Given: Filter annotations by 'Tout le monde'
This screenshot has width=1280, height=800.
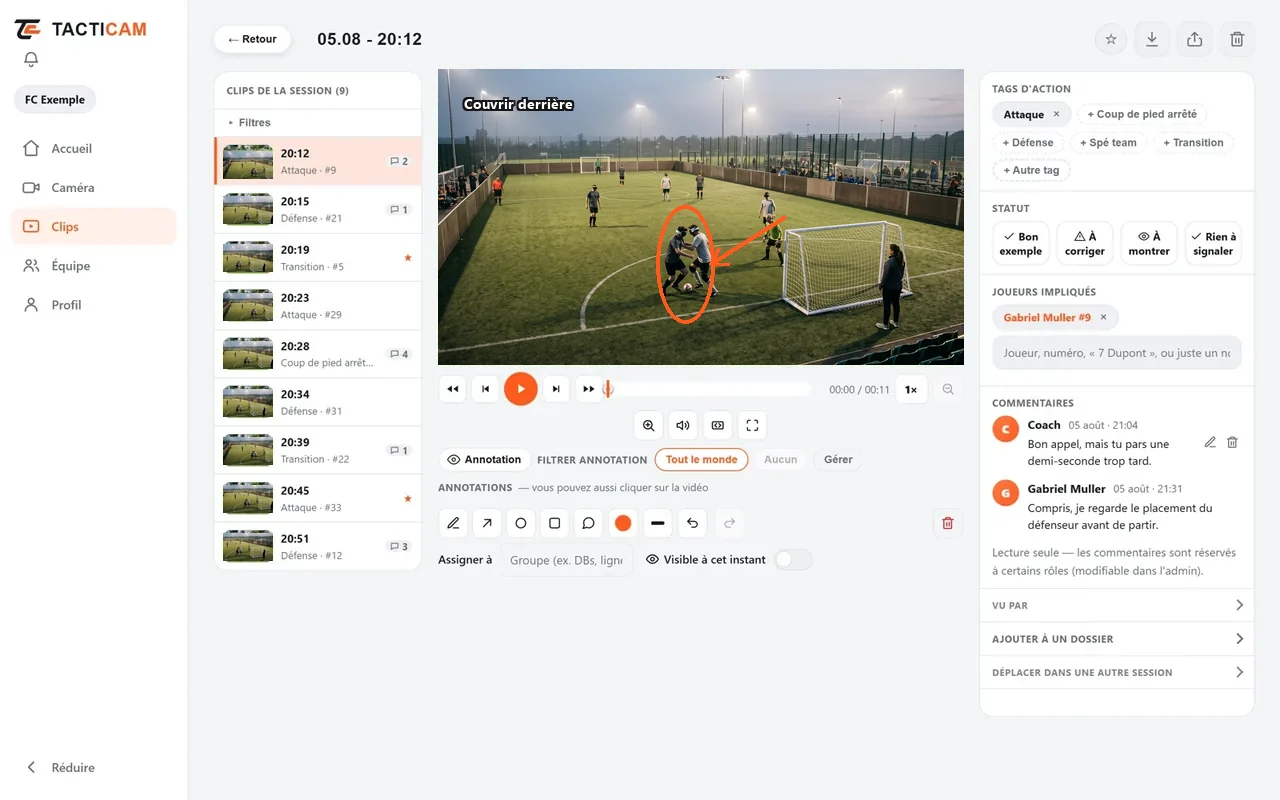Looking at the screenshot, I should [x=702, y=460].
